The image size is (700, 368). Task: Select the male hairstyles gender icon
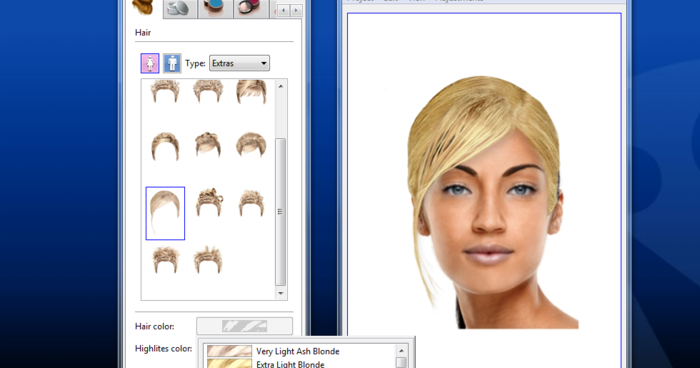coord(172,63)
